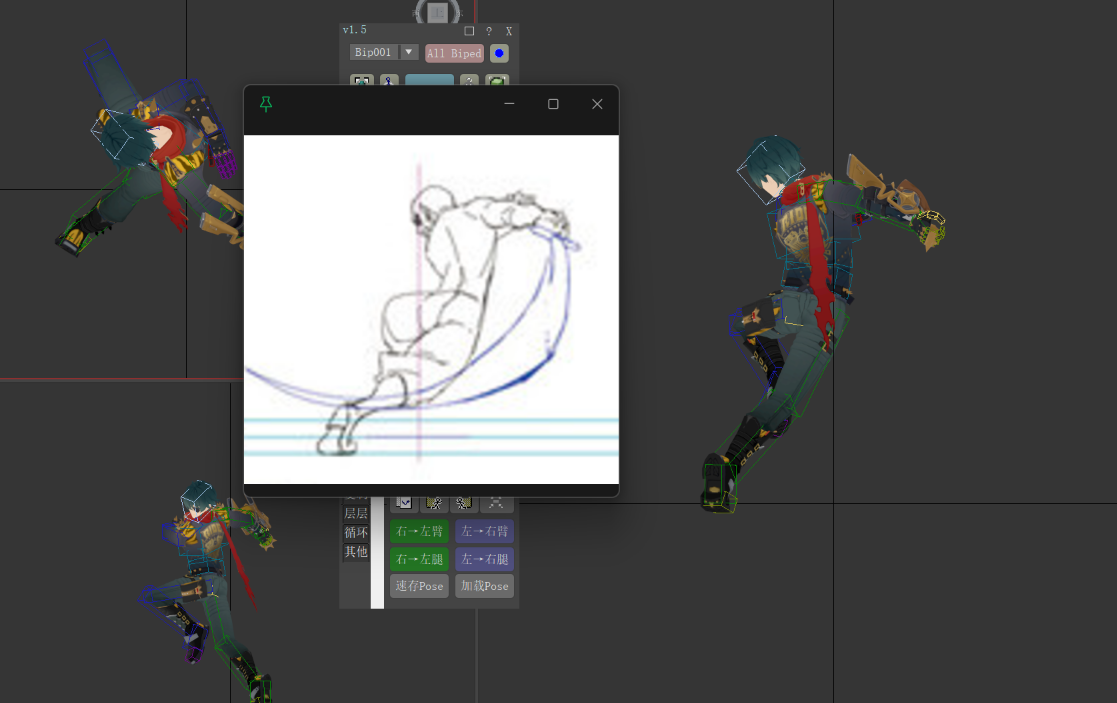This screenshot has width=1117, height=703.
Task: Click the paste posture stick-figure icon
Action: [434, 504]
